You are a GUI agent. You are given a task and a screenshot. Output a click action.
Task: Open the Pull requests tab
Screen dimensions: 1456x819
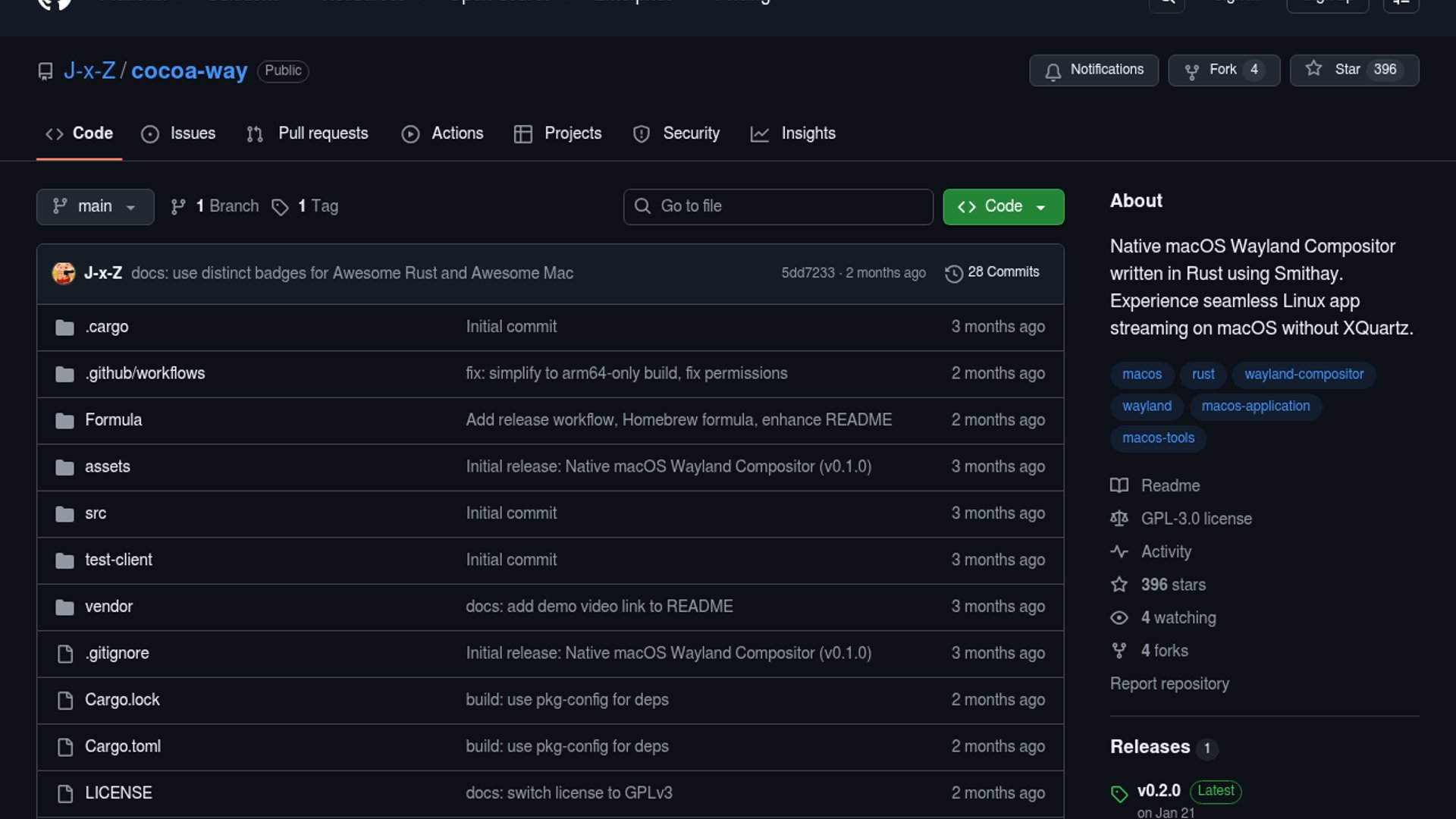point(308,133)
